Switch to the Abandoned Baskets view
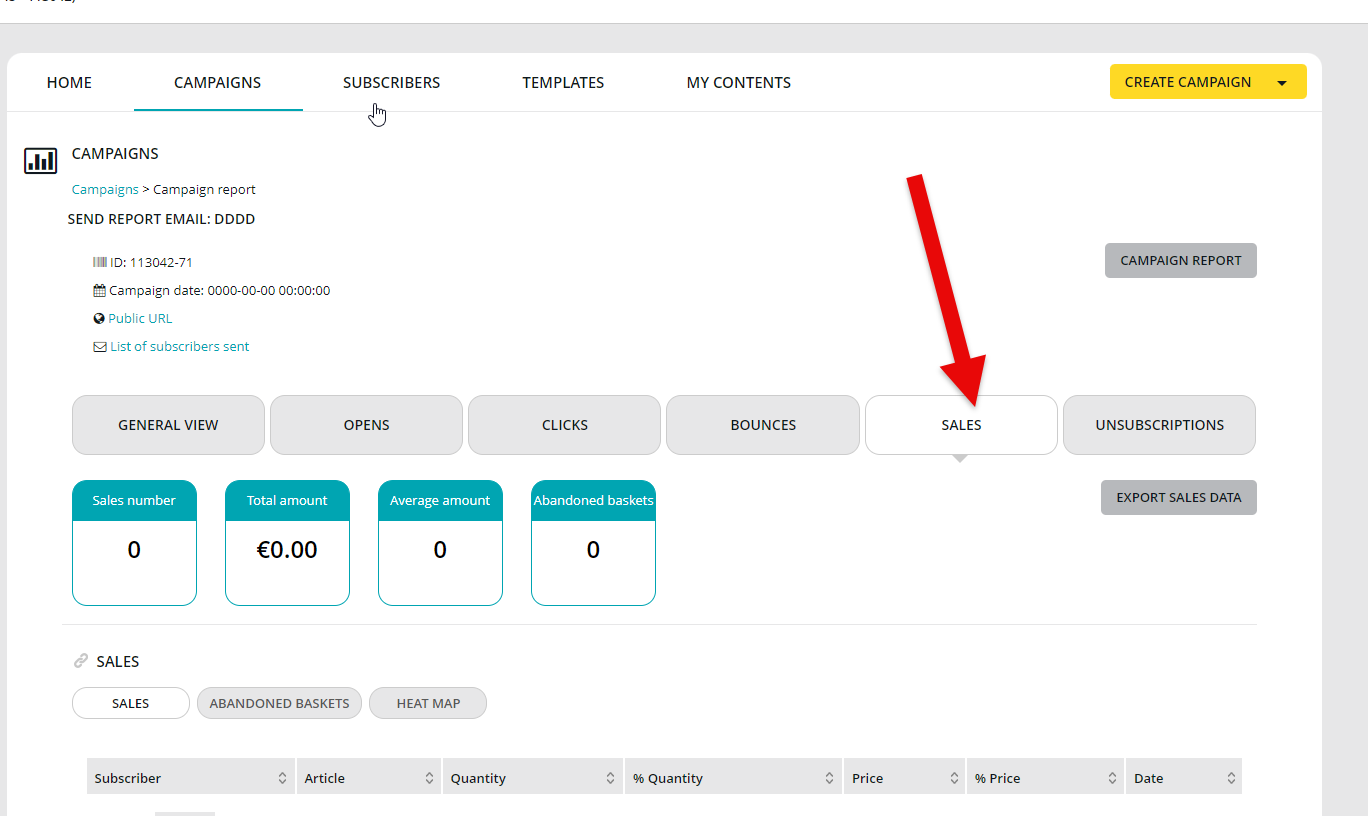 click(279, 703)
